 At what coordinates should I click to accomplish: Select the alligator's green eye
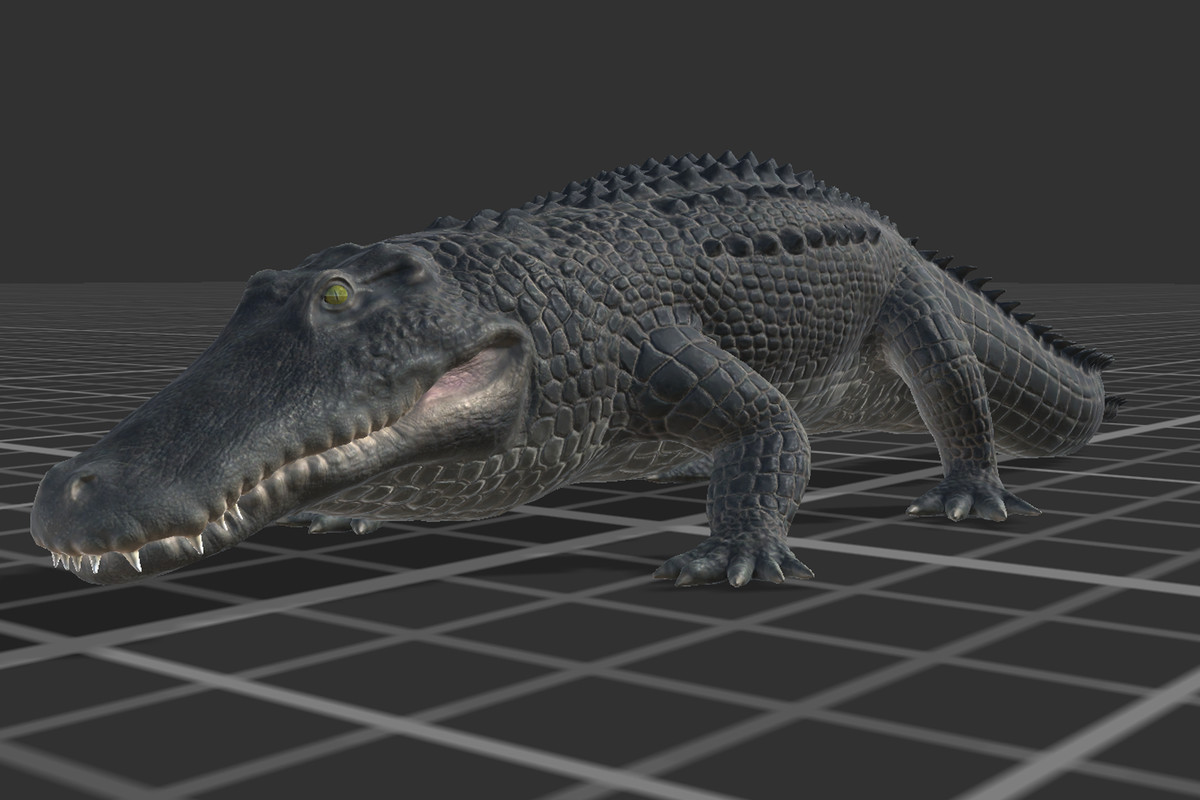click(x=335, y=295)
